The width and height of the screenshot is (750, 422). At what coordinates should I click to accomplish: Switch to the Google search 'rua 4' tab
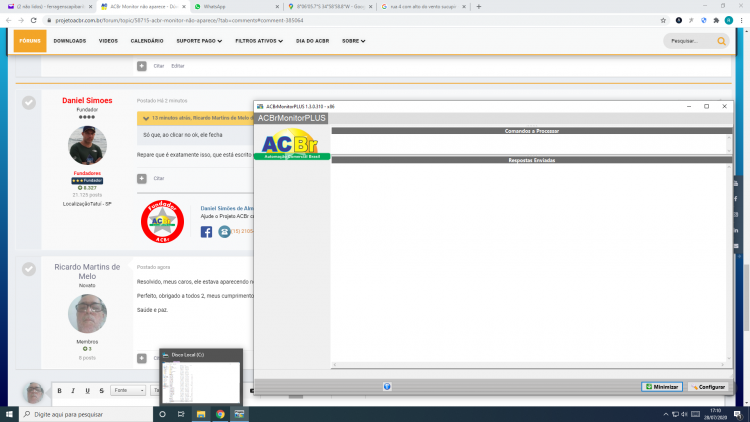[423, 7]
